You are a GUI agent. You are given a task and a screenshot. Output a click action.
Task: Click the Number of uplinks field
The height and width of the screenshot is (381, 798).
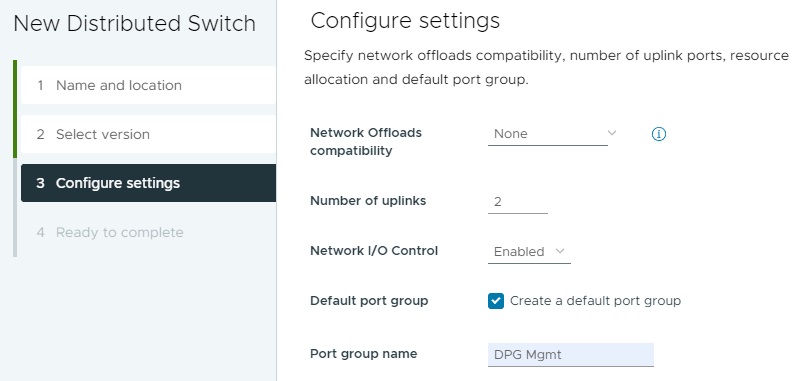pos(518,202)
